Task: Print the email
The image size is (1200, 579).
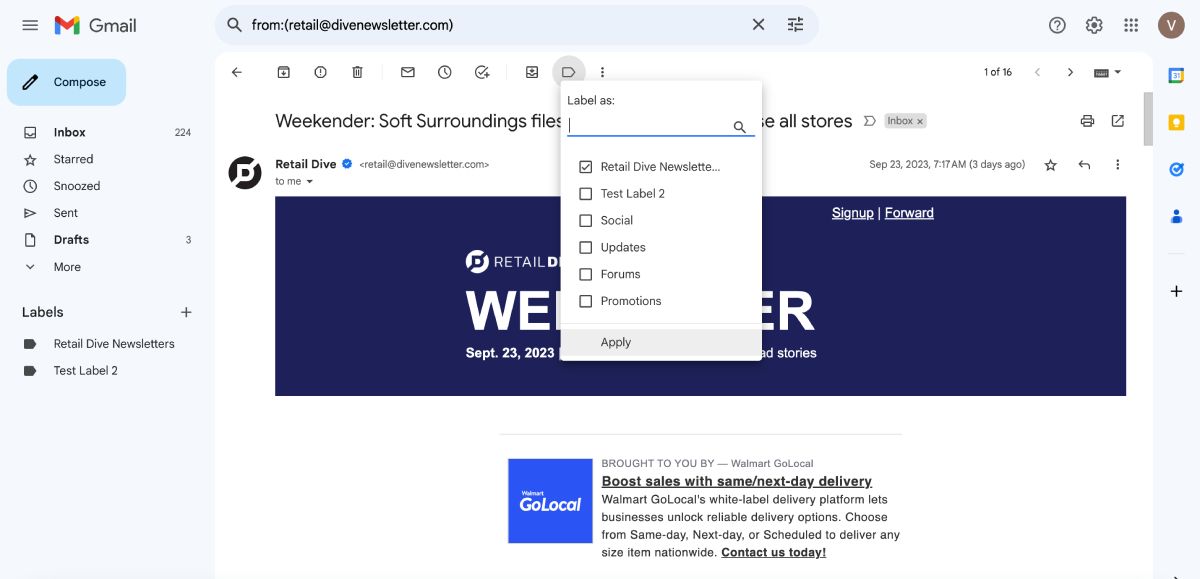Action: click(x=1086, y=120)
